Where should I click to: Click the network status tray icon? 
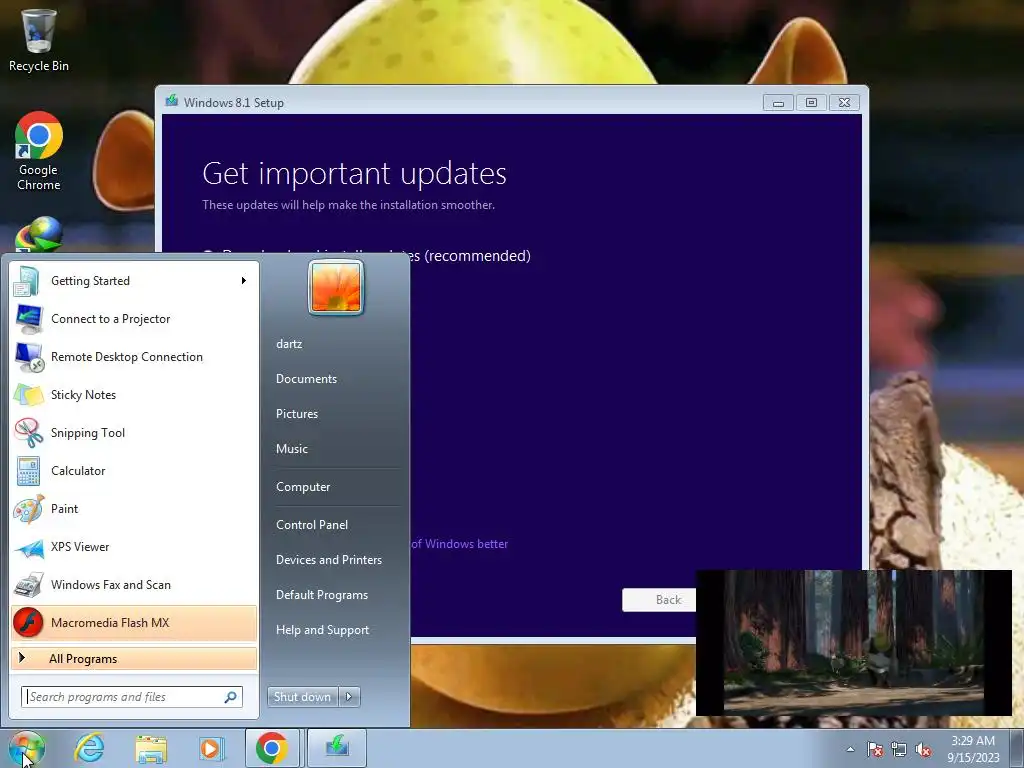899,749
